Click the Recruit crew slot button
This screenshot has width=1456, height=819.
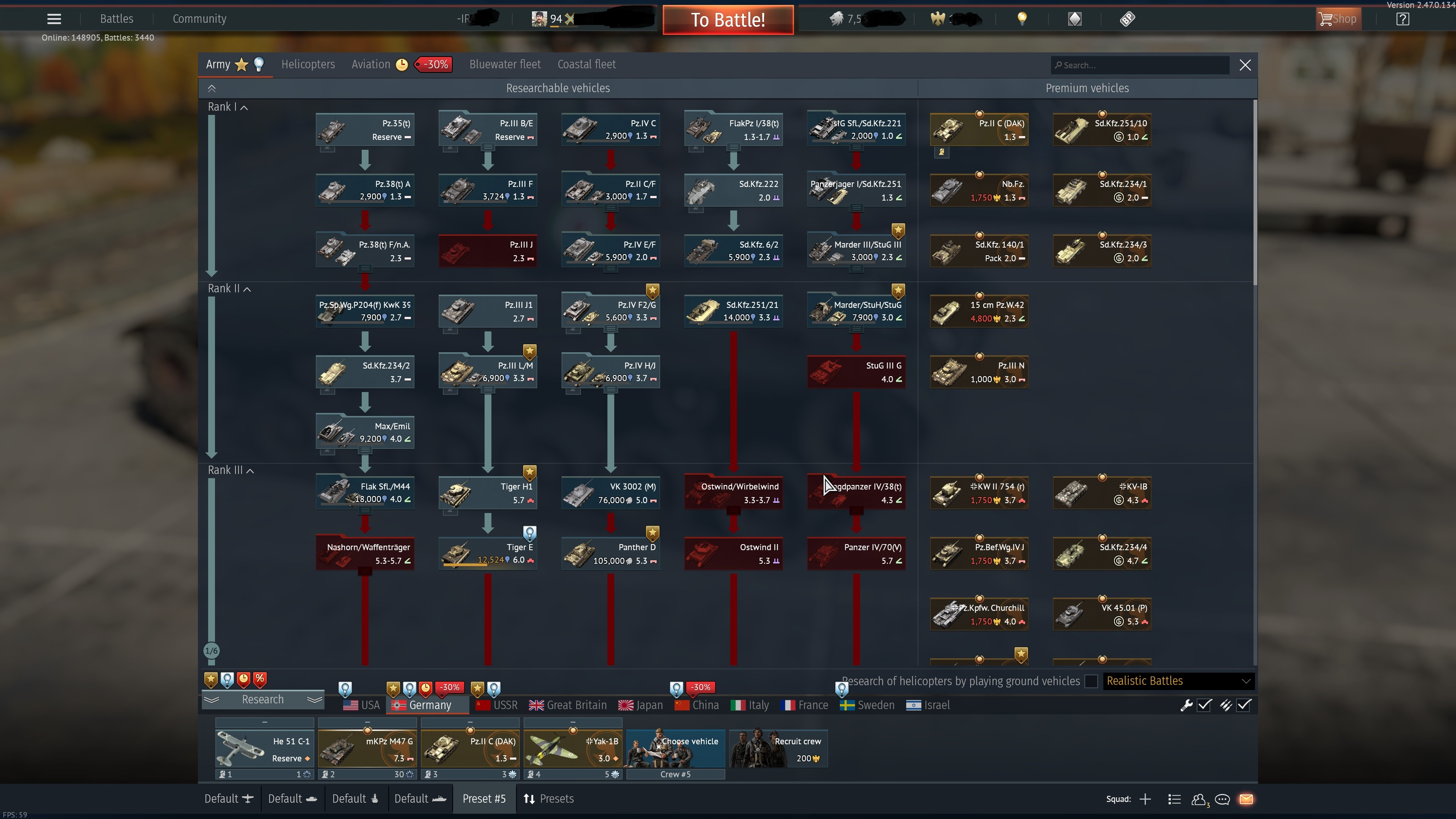(x=778, y=748)
